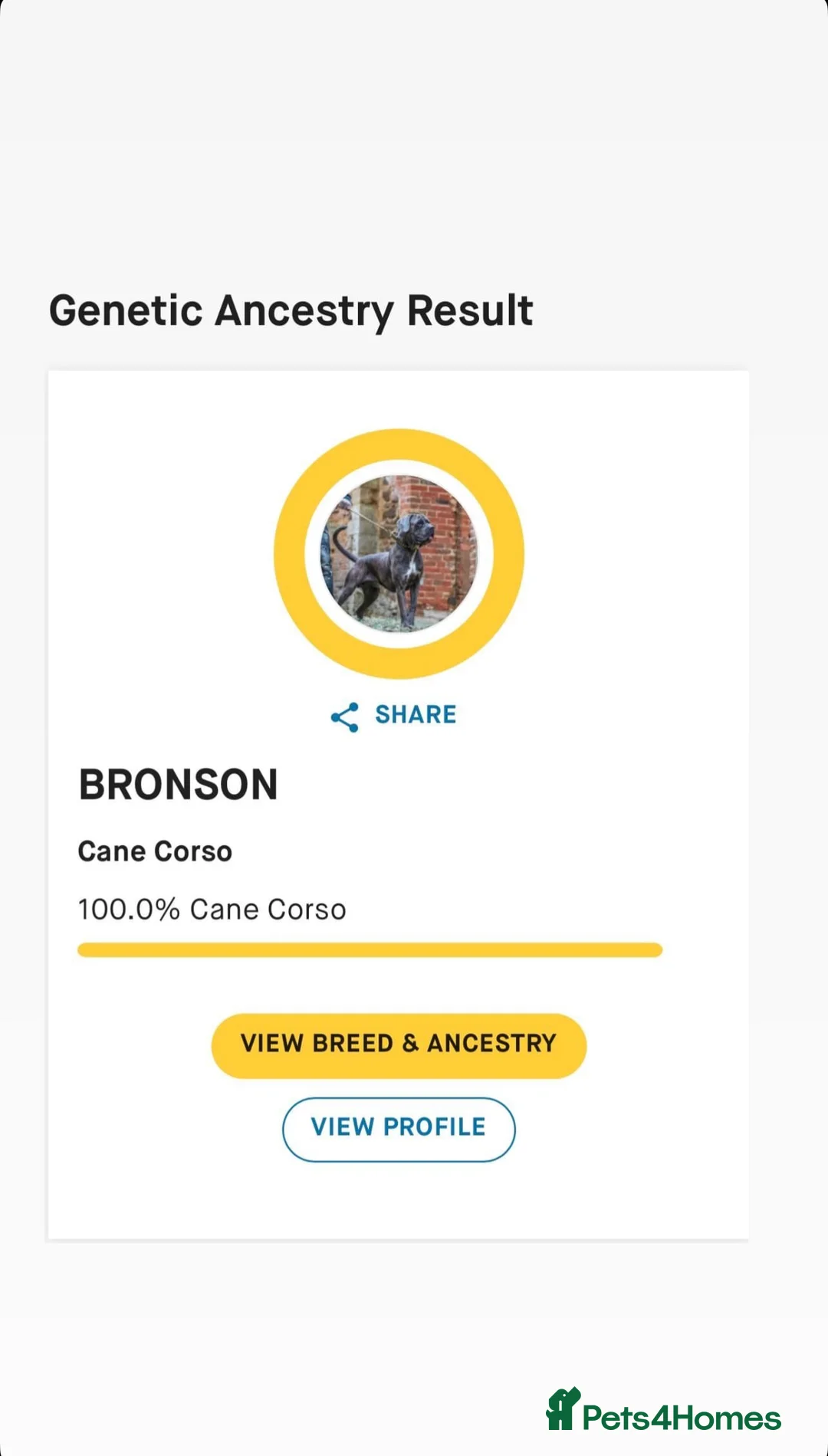Tap the "100.0% Cane Corso" result line
Screen dimensions: 828x1456
tap(212, 910)
